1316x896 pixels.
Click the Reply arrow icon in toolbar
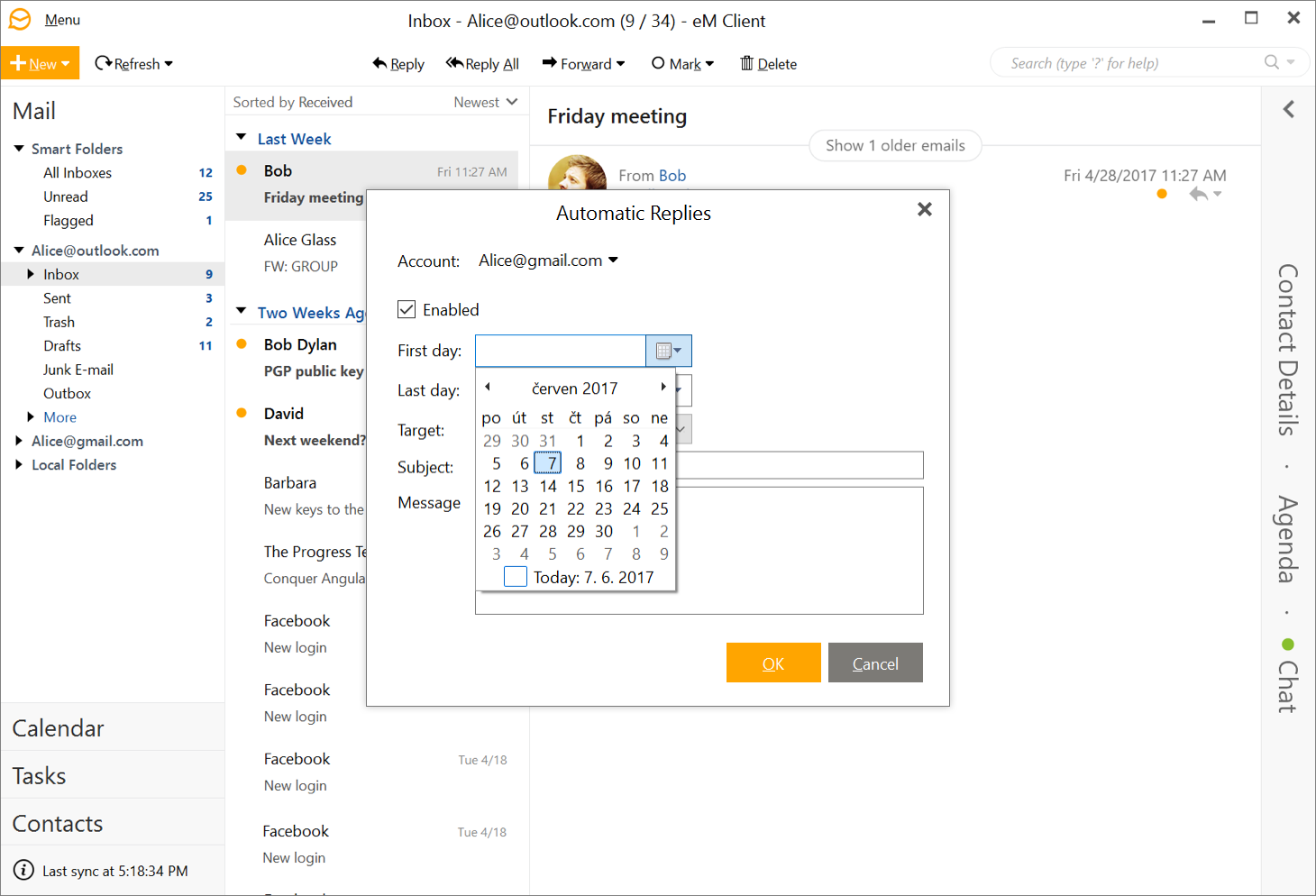coord(379,63)
